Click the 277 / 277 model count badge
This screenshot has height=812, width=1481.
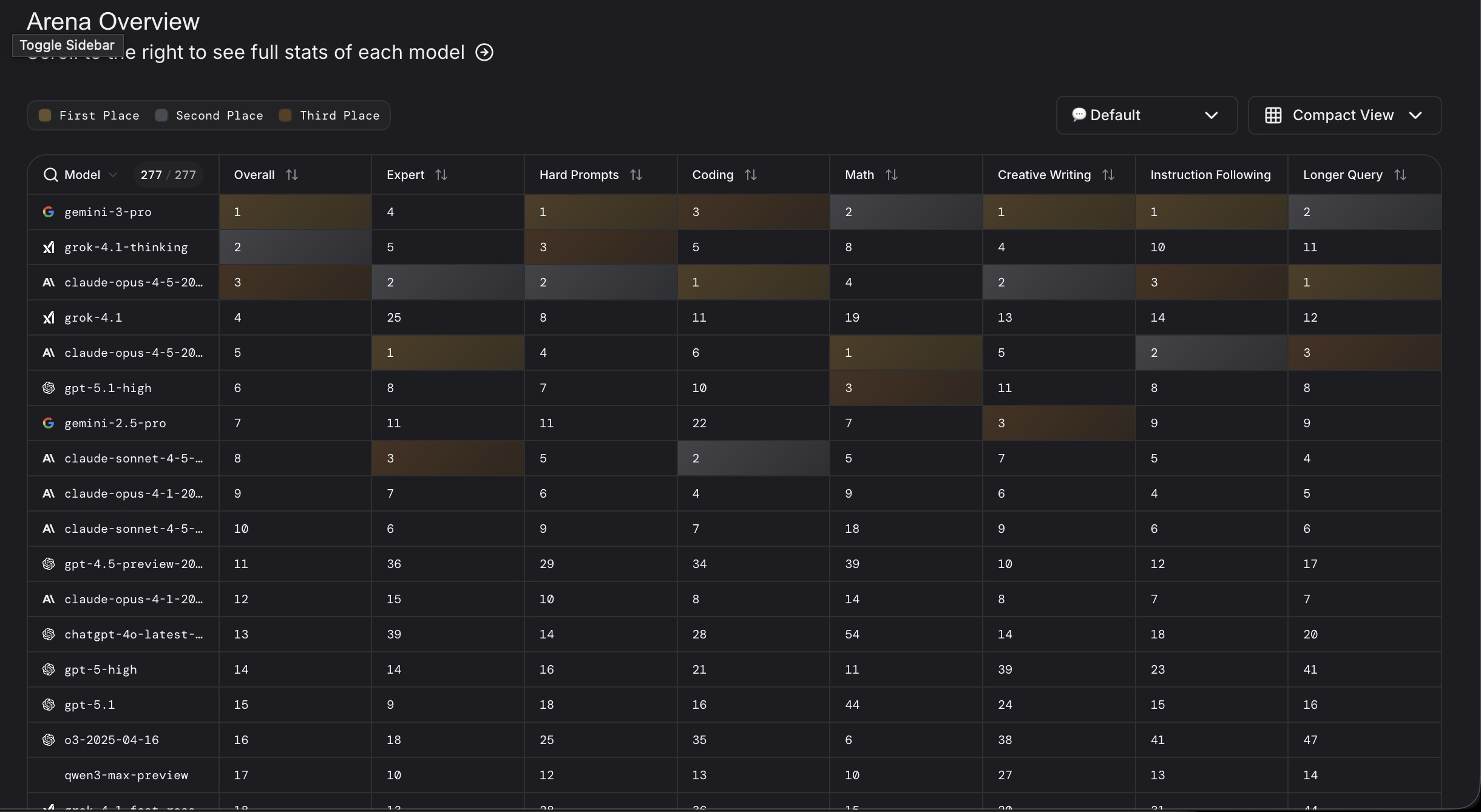point(168,175)
